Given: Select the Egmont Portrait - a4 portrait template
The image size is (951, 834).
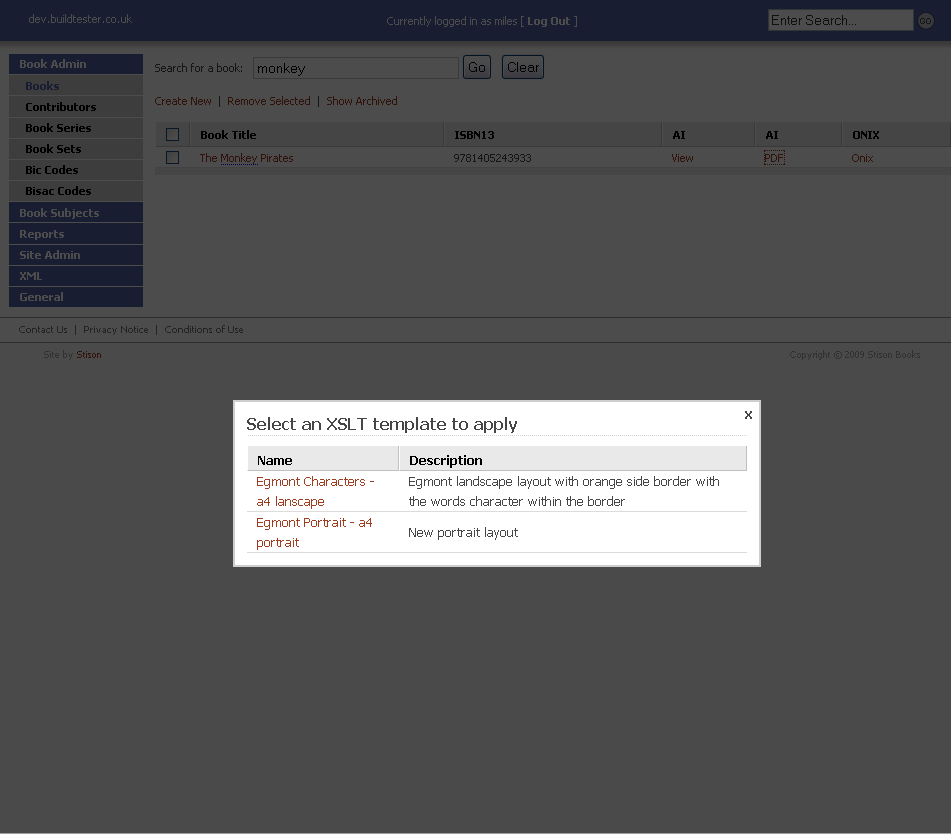Looking at the screenshot, I should click(x=314, y=532).
